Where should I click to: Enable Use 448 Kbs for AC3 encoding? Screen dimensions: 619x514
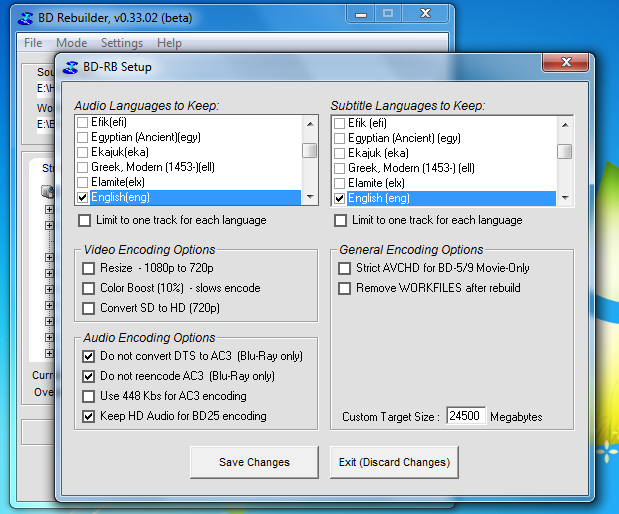click(88, 396)
